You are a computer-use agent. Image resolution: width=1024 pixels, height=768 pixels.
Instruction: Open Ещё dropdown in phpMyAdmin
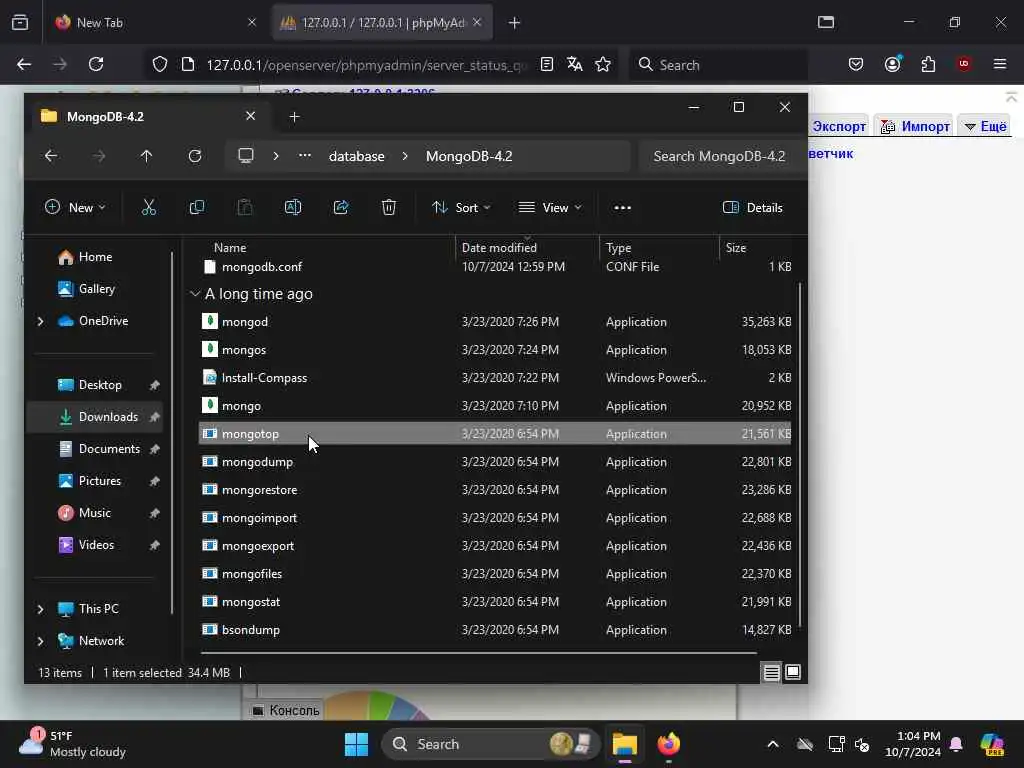click(x=985, y=126)
